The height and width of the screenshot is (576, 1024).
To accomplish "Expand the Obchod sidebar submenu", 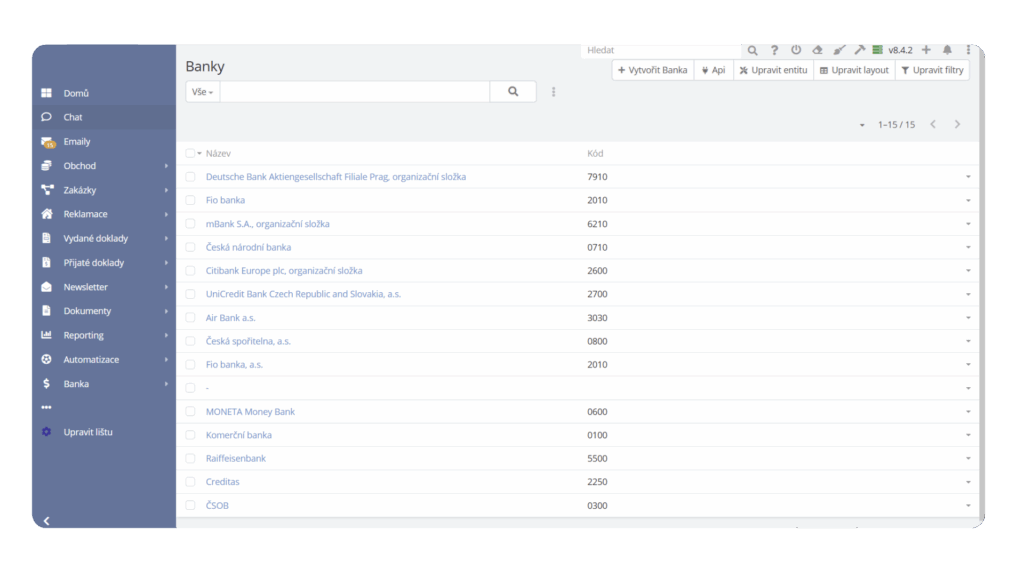I will point(166,166).
